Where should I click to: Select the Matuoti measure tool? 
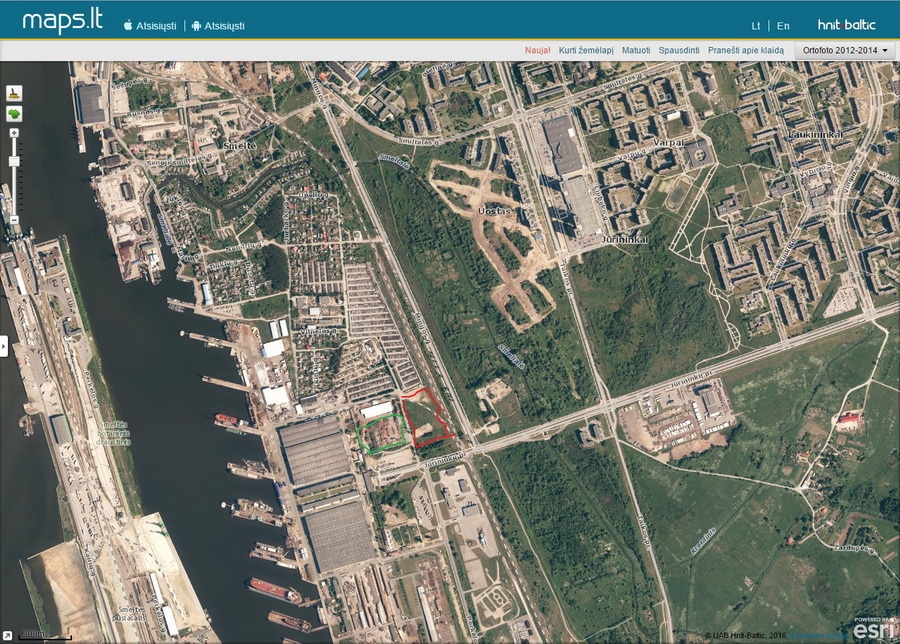tap(635, 50)
